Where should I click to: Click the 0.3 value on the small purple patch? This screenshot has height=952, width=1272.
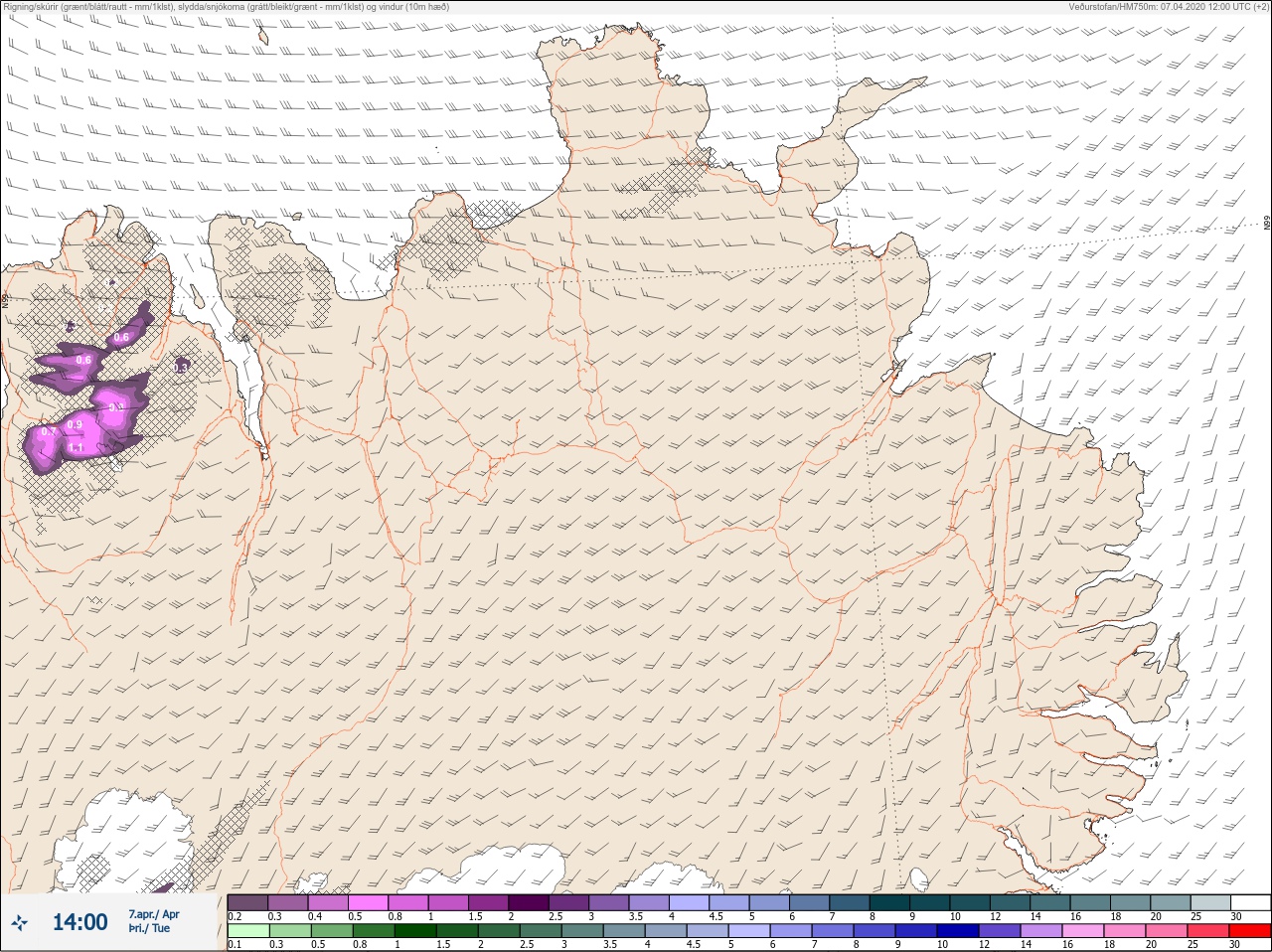[x=182, y=368]
